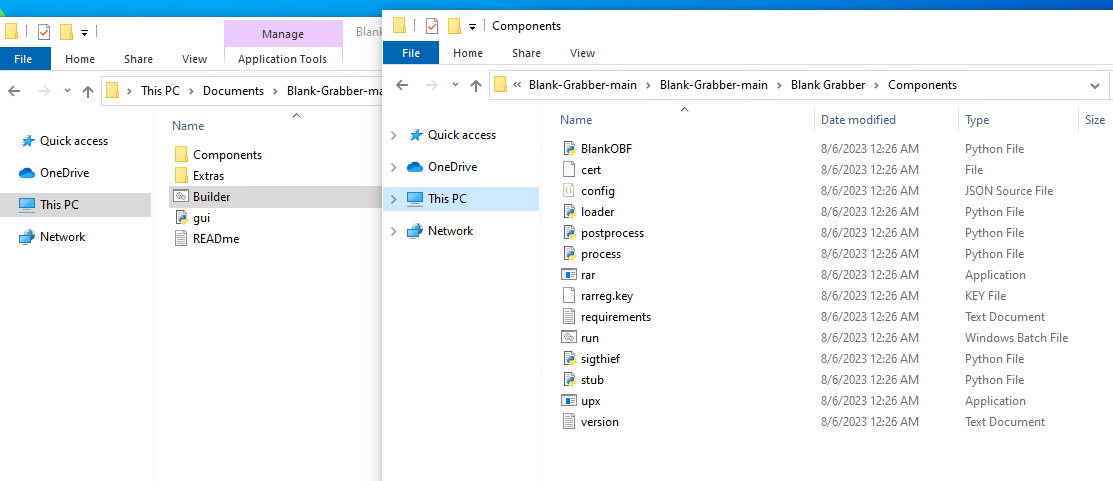Click the BlankOBF Python file icon
This screenshot has width=1113, height=481.
pyautogui.click(x=569, y=149)
